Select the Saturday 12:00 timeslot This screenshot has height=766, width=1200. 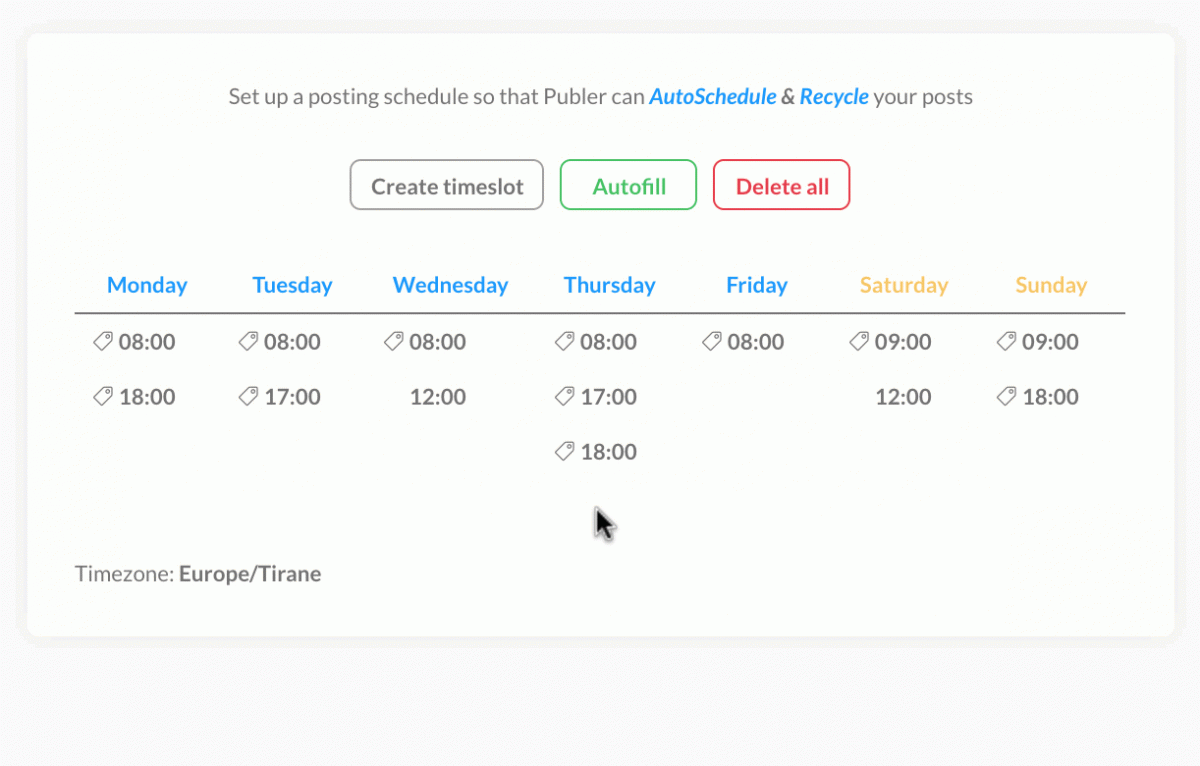[903, 397]
